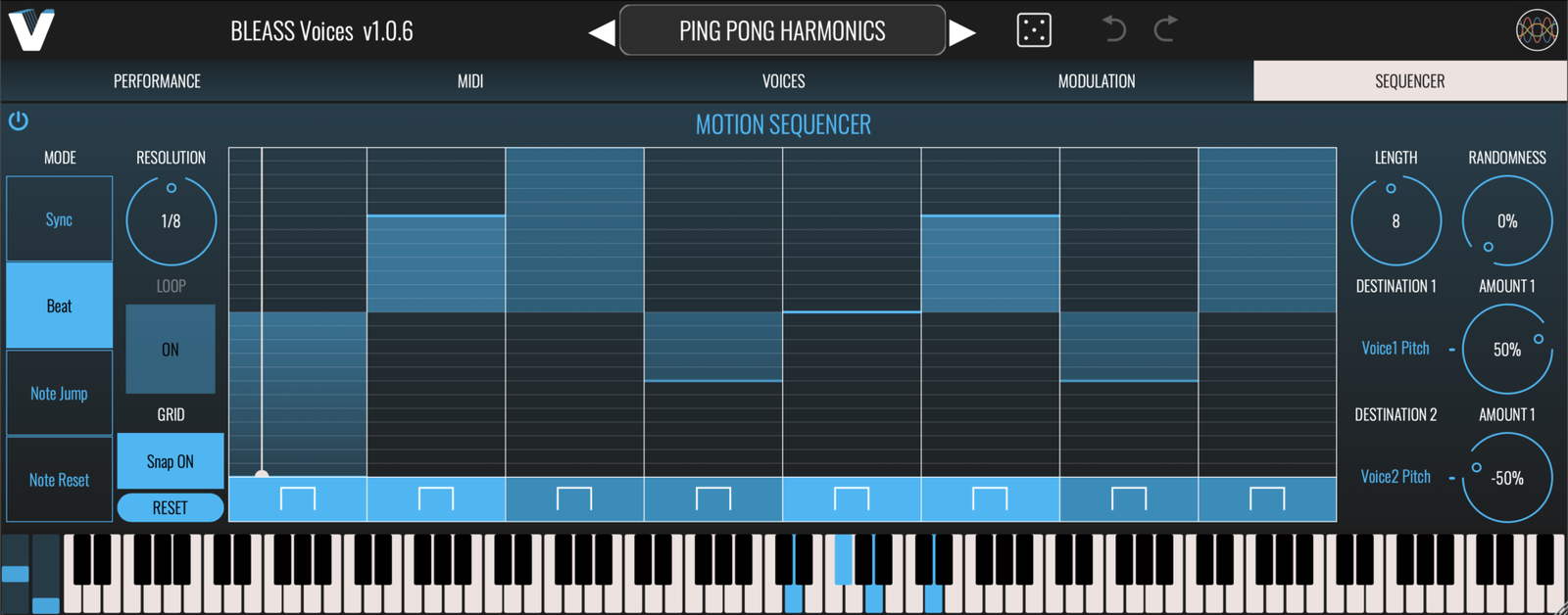
Task: Go to the previous preset with left arrow
Action: coord(601,32)
